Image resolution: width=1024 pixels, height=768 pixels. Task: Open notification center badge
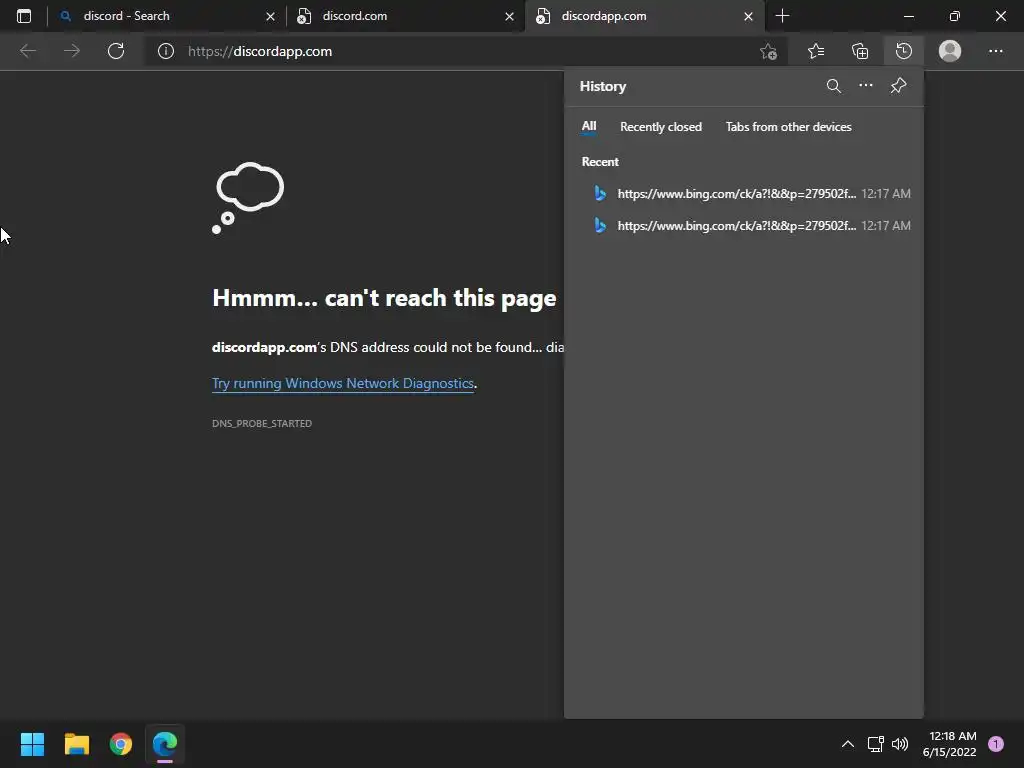(x=995, y=744)
